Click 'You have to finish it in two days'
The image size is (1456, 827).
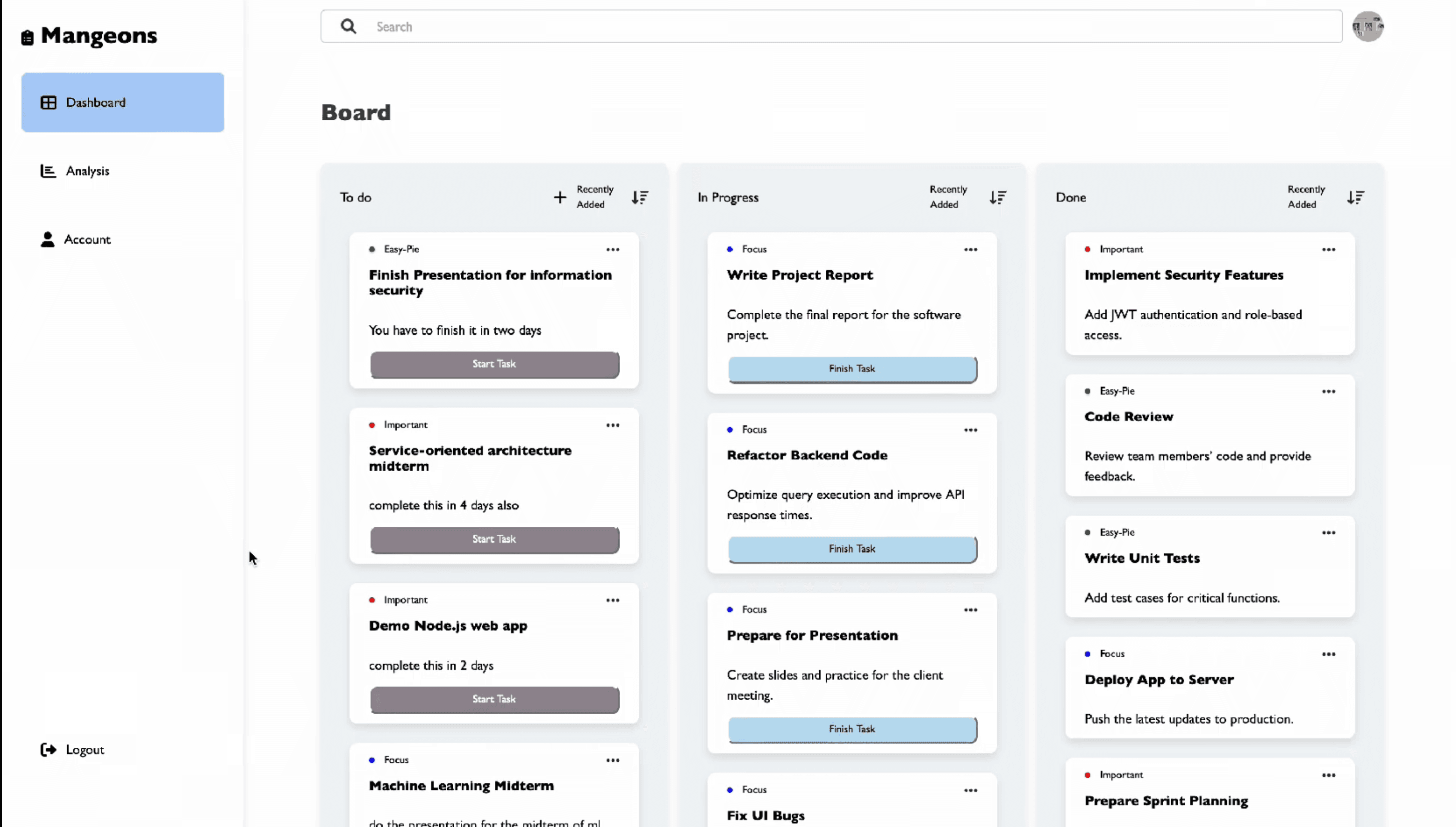[455, 330]
